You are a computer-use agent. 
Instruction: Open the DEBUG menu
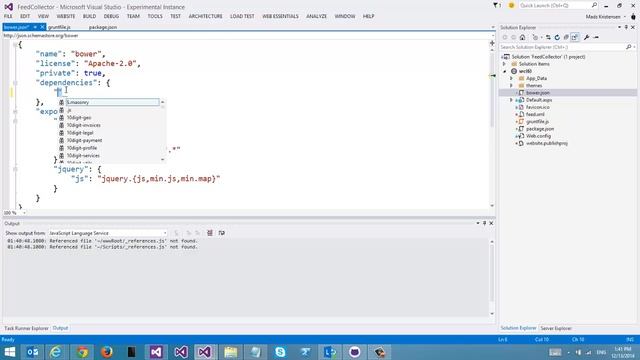[x=111, y=16]
